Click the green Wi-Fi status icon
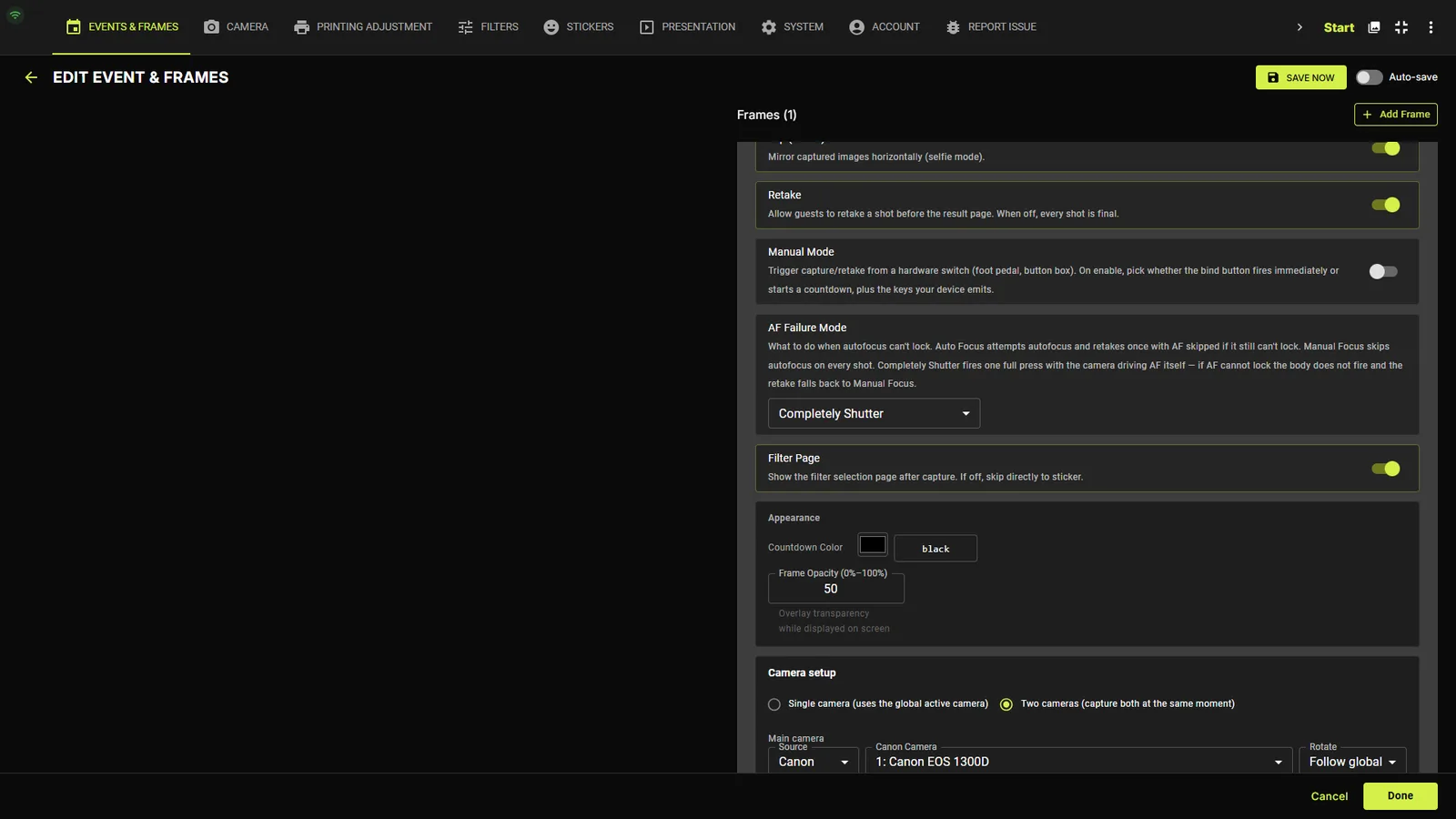Viewport: 1456px width, 819px height. [x=15, y=15]
